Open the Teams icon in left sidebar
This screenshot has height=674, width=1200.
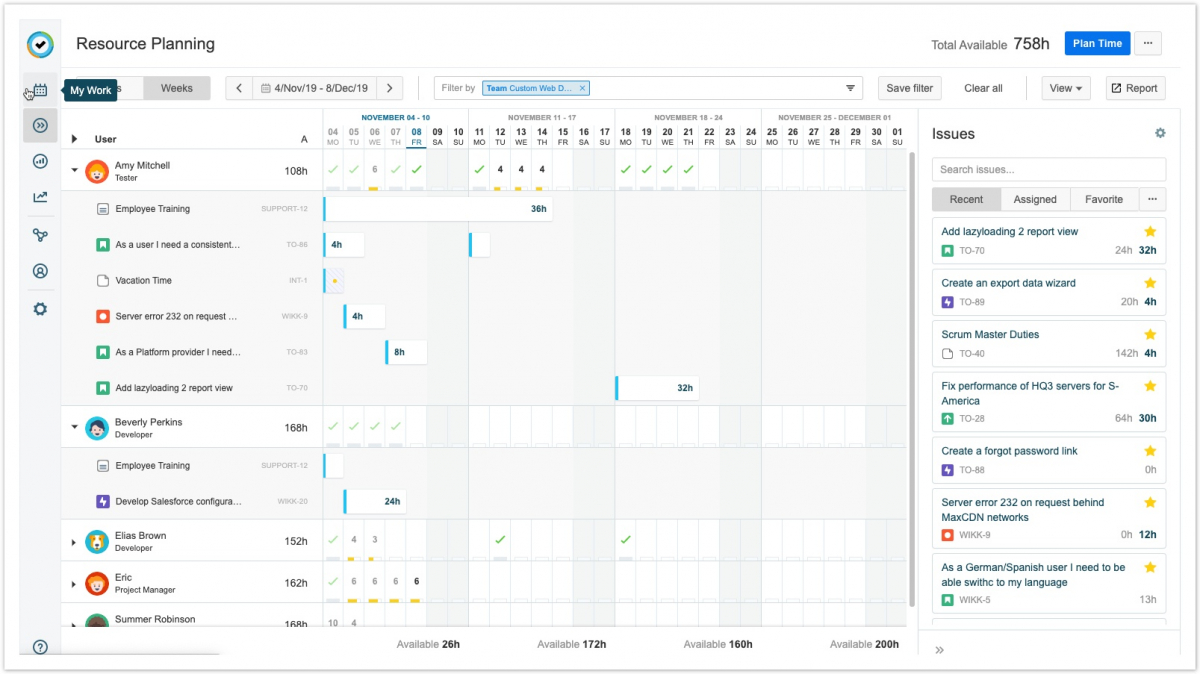point(40,235)
